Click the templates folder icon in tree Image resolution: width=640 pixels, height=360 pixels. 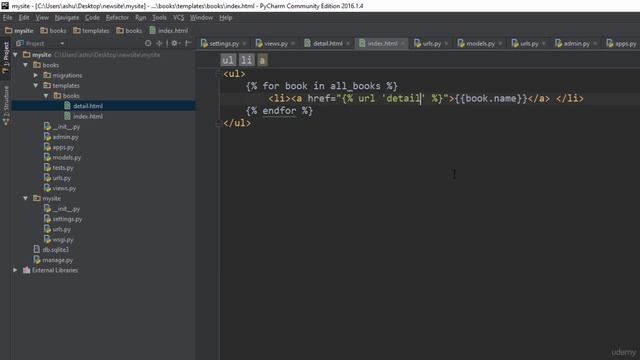click(47, 85)
